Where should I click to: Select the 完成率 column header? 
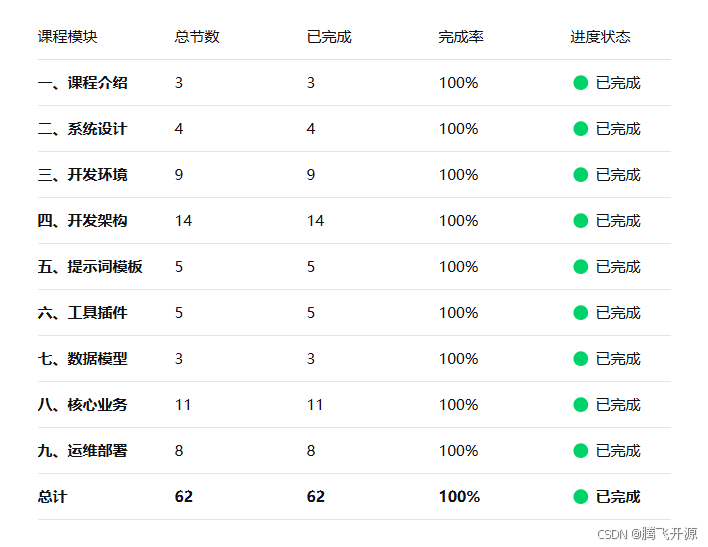[461, 37]
